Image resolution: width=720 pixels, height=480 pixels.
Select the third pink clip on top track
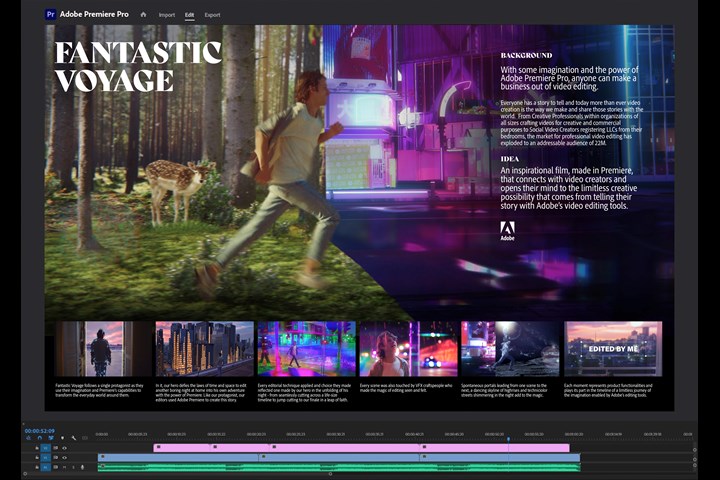point(345,448)
